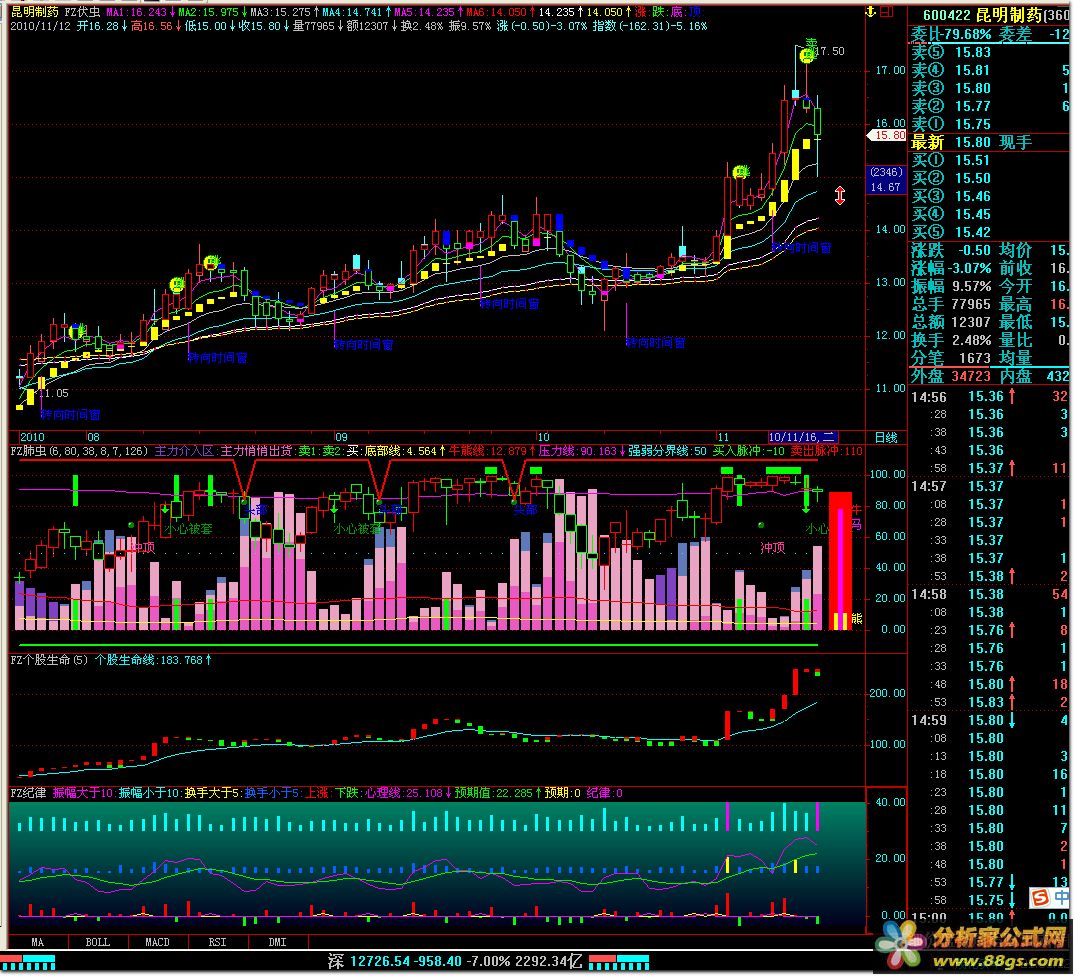This screenshot has height=976, width=1075.
Task: Click the 强弱分界线:50 legend
Action: [x=667, y=451]
